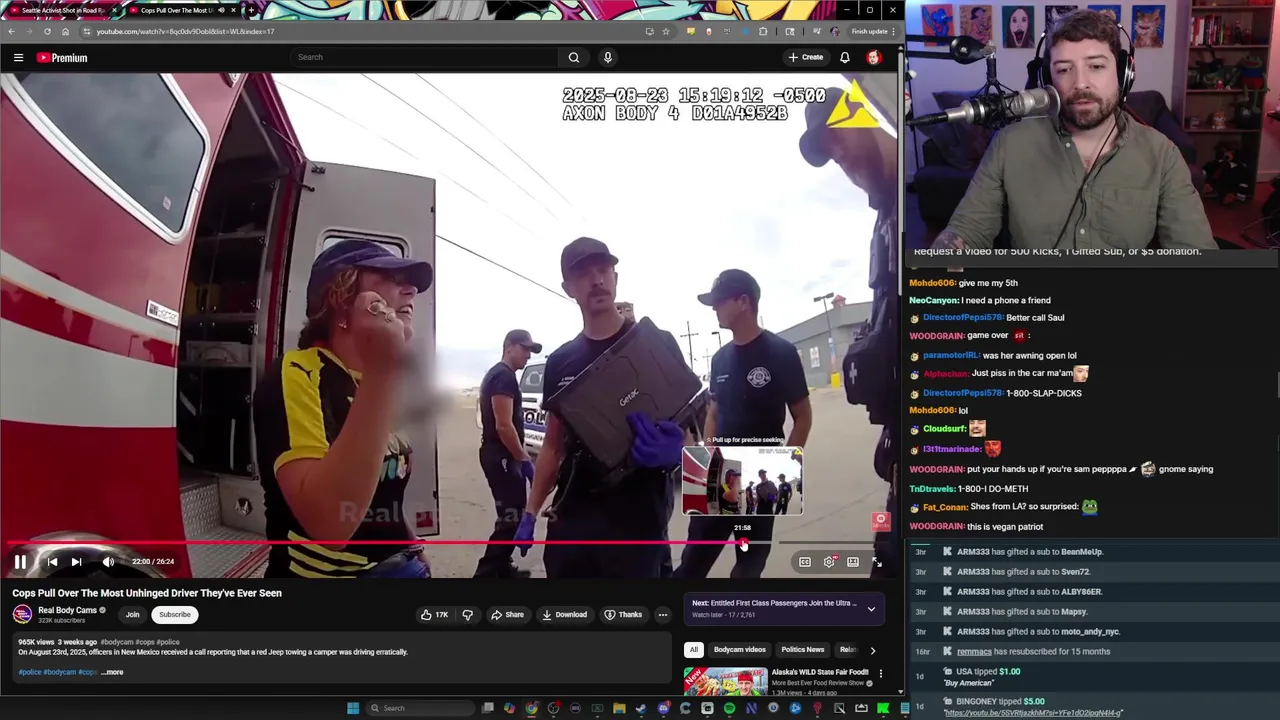This screenshot has height=720, width=1280.
Task: Click the Windows Start button
Action: tap(353, 708)
